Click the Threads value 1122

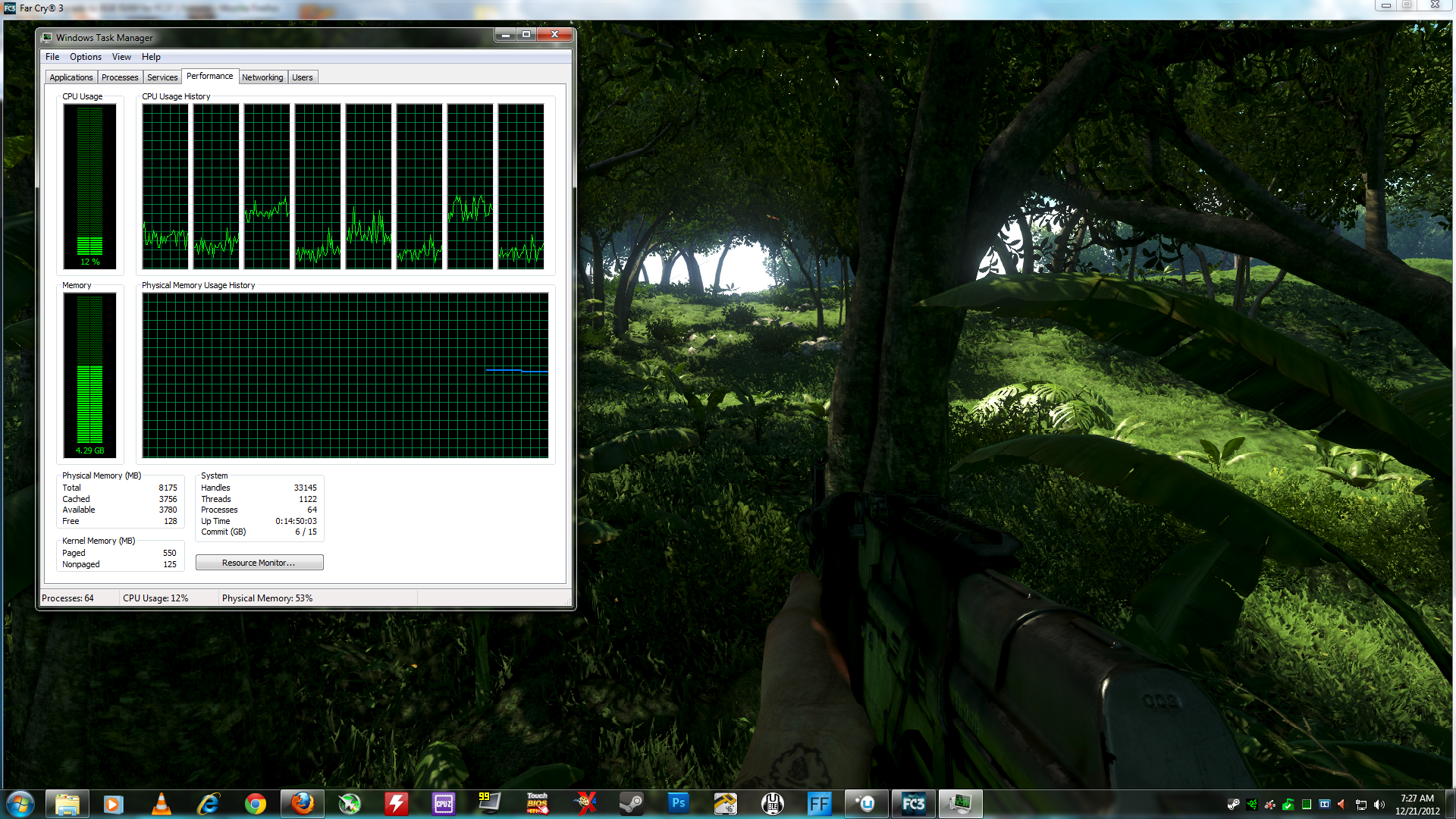(307, 499)
